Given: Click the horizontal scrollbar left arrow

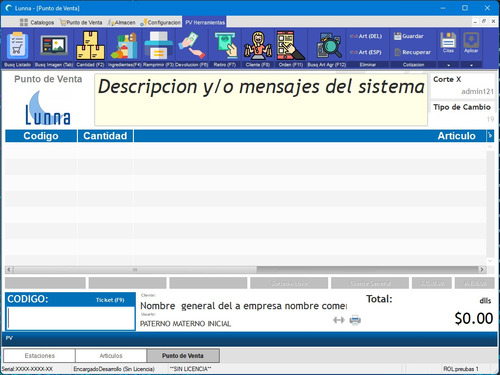Looking at the screenshot, I should (9, 269).
